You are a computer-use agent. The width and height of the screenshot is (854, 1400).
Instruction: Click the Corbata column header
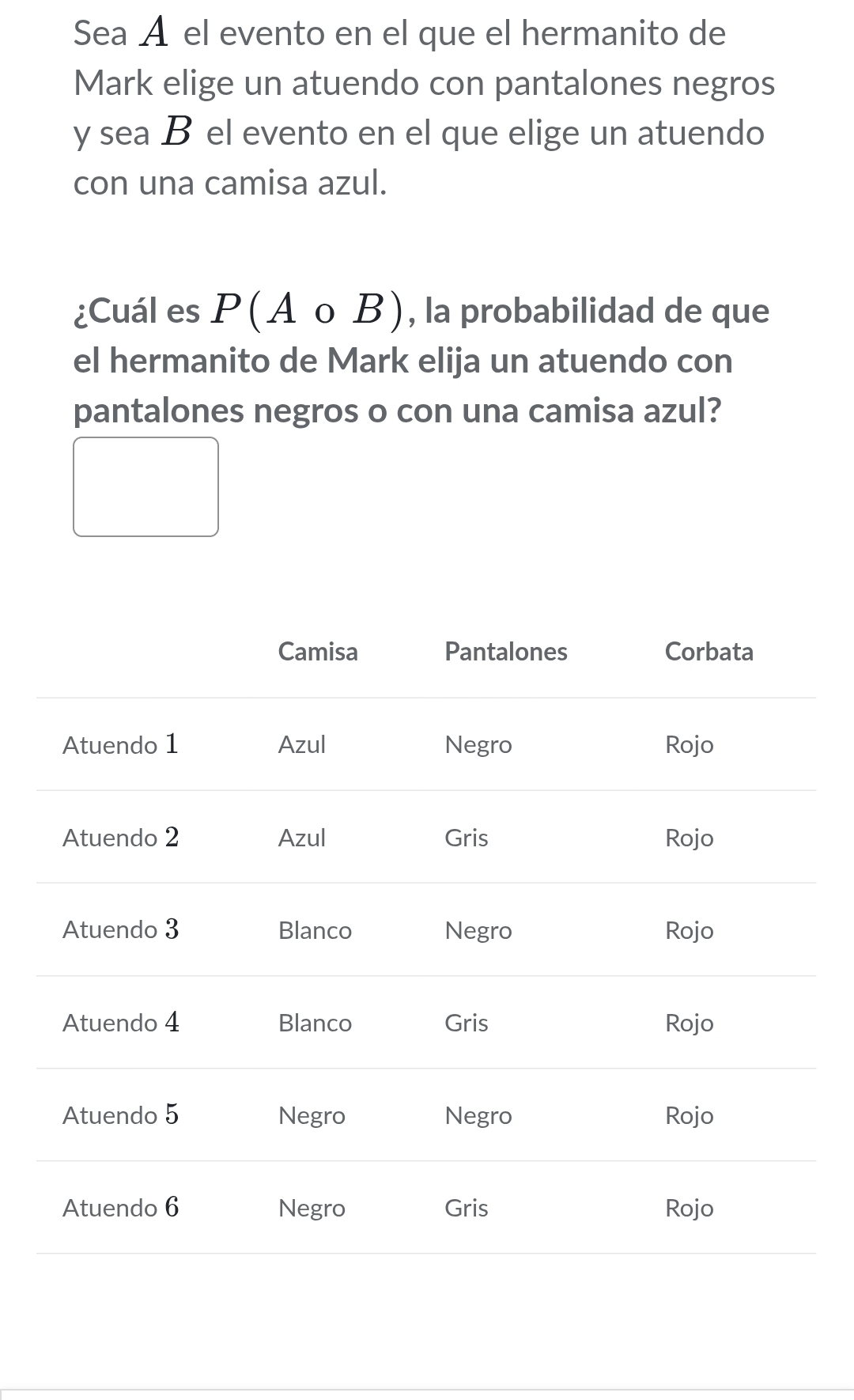pos(709,652)
